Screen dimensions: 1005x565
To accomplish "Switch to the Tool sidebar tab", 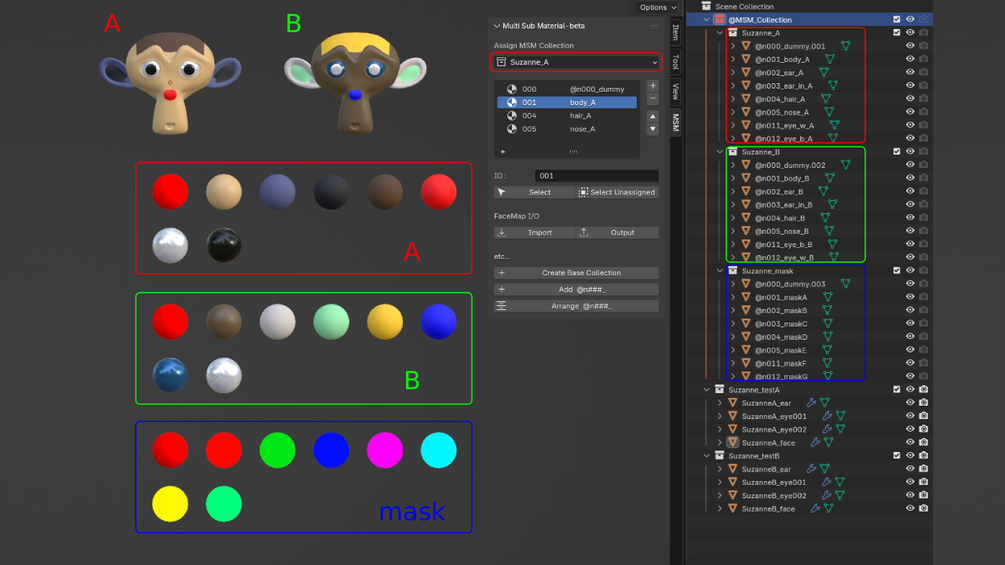I will (676, 62).
